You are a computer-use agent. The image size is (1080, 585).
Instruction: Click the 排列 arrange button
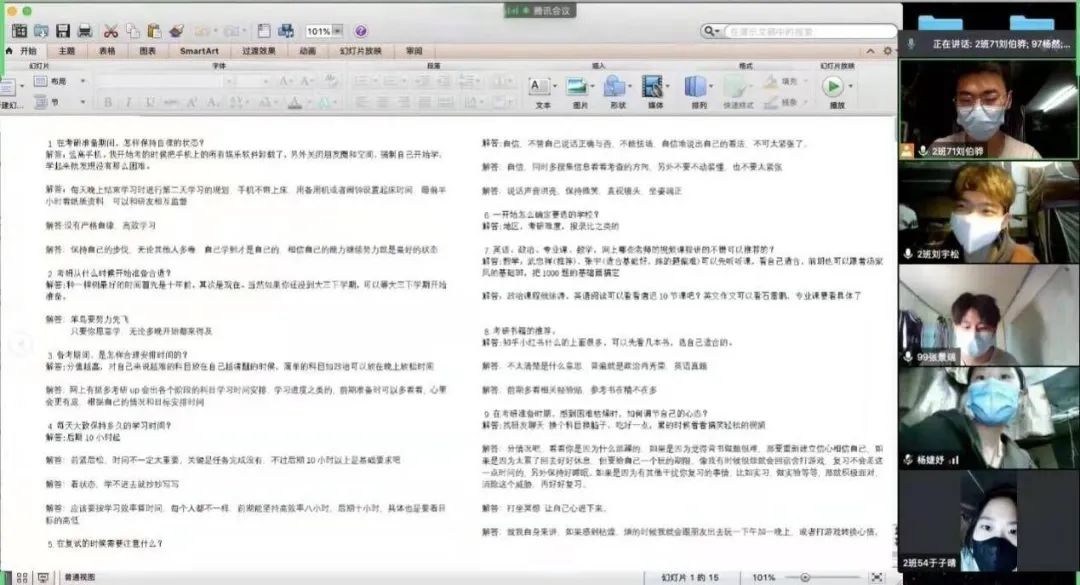point(698,89)
